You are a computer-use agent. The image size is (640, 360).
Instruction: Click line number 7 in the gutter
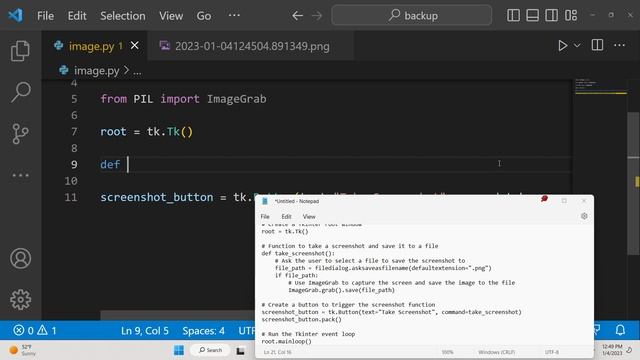(74, 132)
